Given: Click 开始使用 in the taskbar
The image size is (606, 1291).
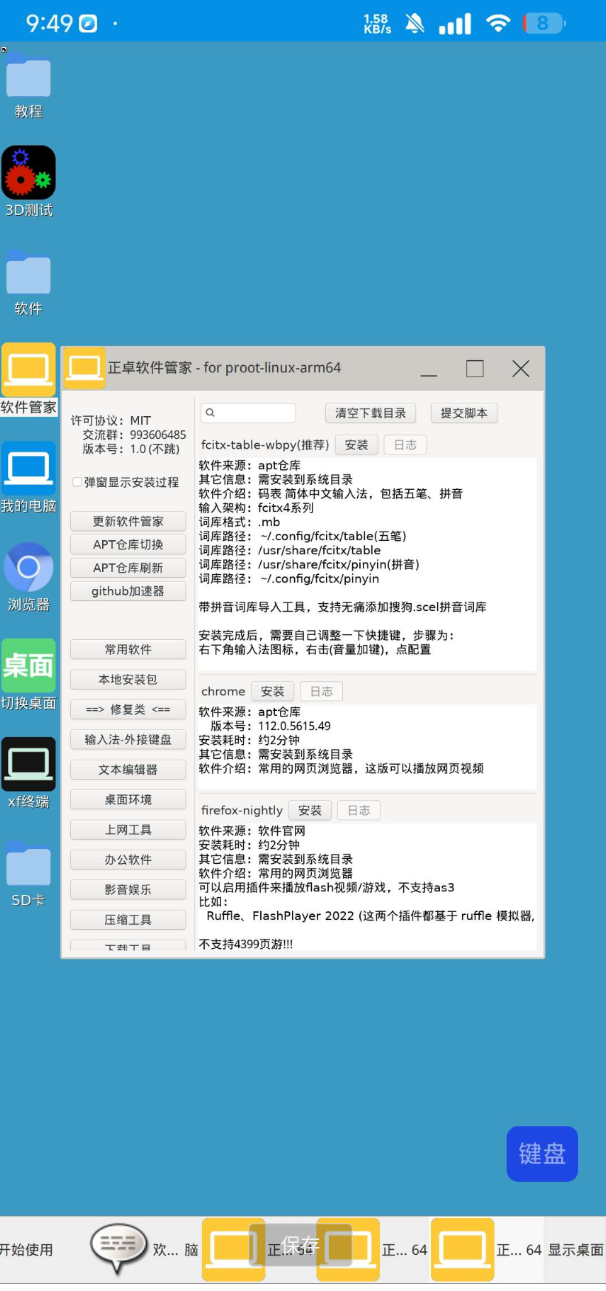Looking at the screenshot, I should (x=26, y=1250).
